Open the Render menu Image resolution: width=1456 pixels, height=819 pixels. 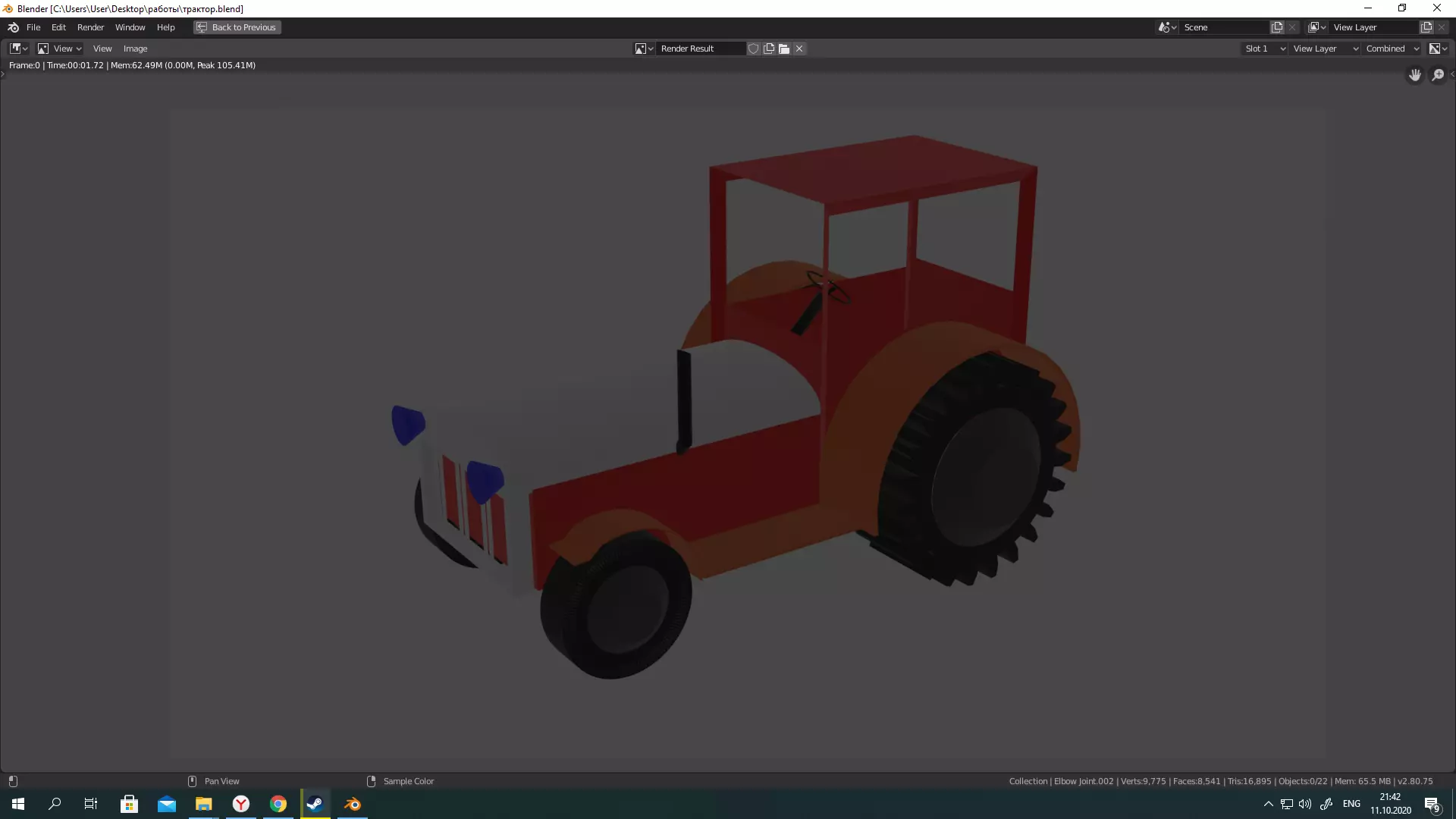[90, 27]
